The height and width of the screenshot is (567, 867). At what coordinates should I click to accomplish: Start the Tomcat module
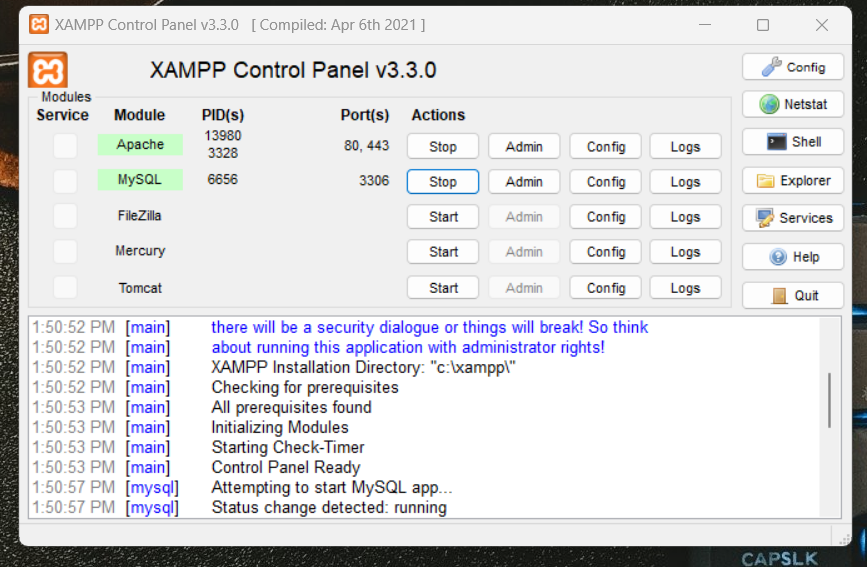443,288
